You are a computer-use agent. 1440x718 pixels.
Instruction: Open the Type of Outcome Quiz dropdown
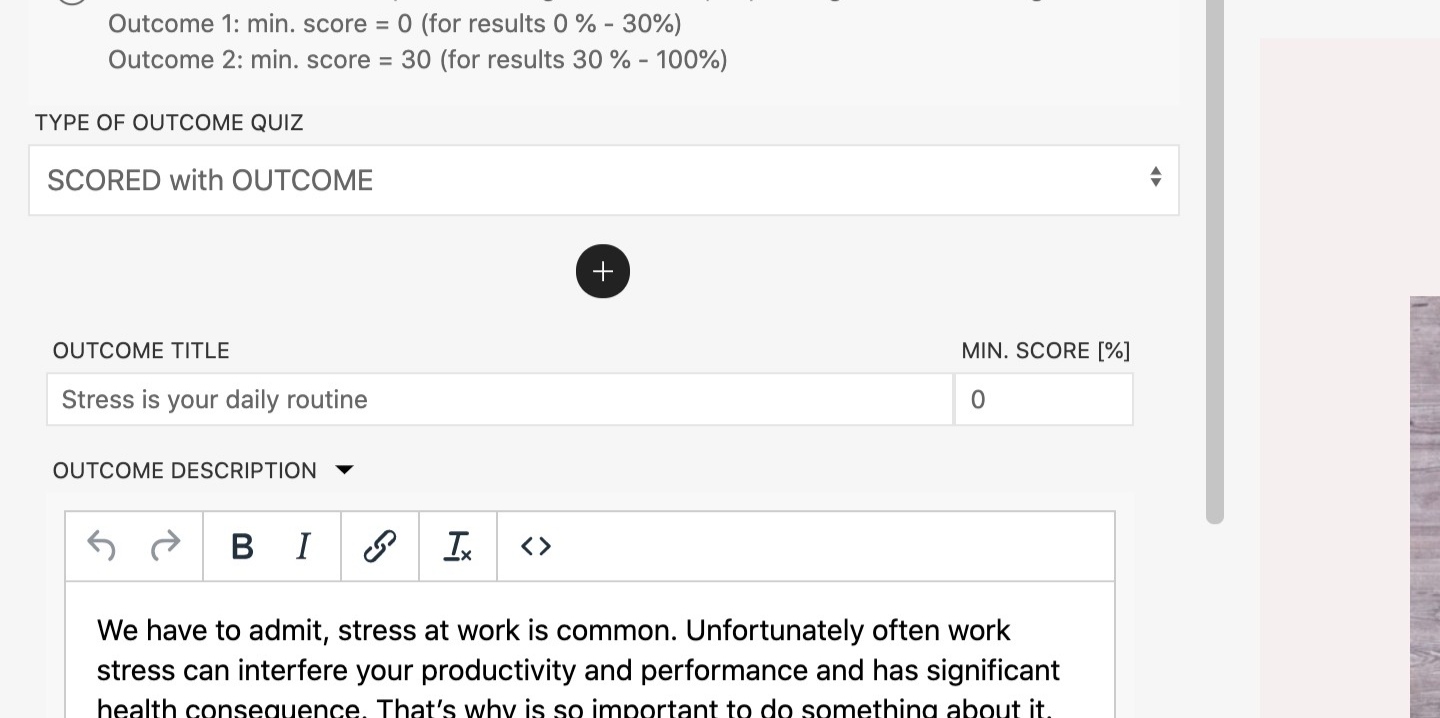coord(603,180)
